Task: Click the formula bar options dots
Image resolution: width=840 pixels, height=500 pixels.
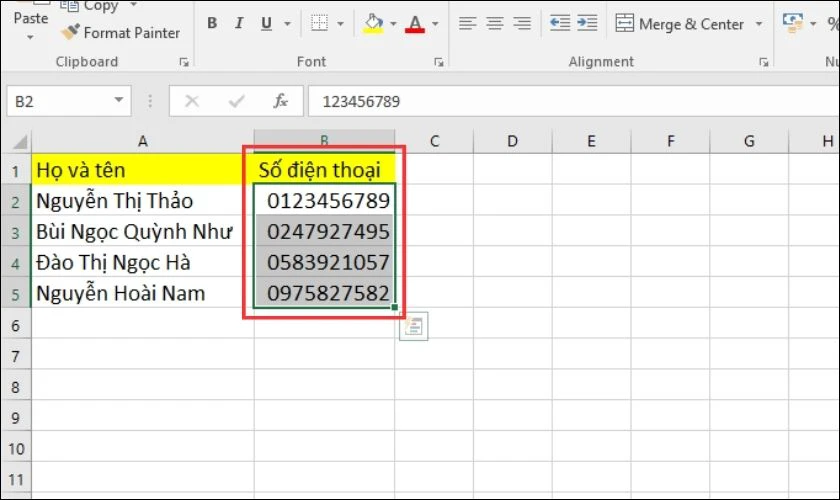Action: 150,101
